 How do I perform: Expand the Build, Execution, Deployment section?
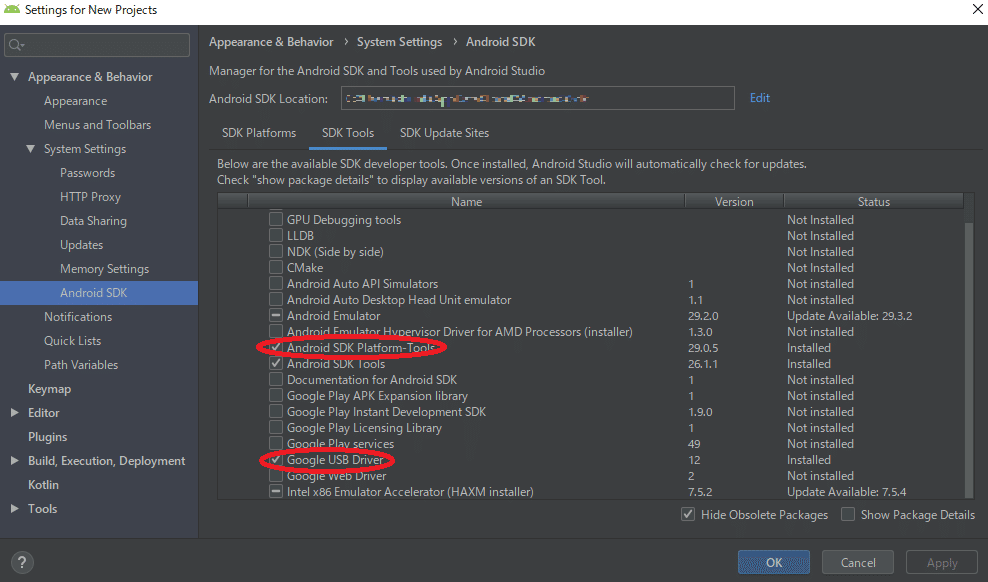[x=14, y=461]
